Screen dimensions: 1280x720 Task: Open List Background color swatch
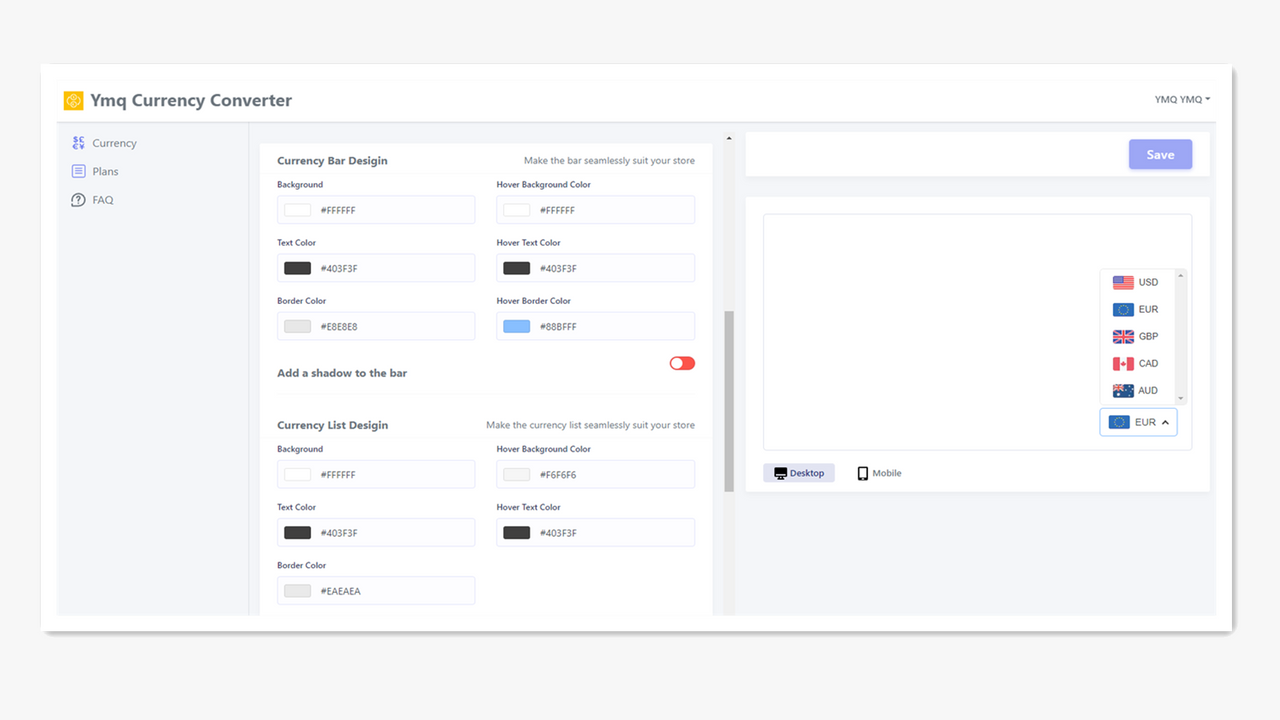[297, 475]
